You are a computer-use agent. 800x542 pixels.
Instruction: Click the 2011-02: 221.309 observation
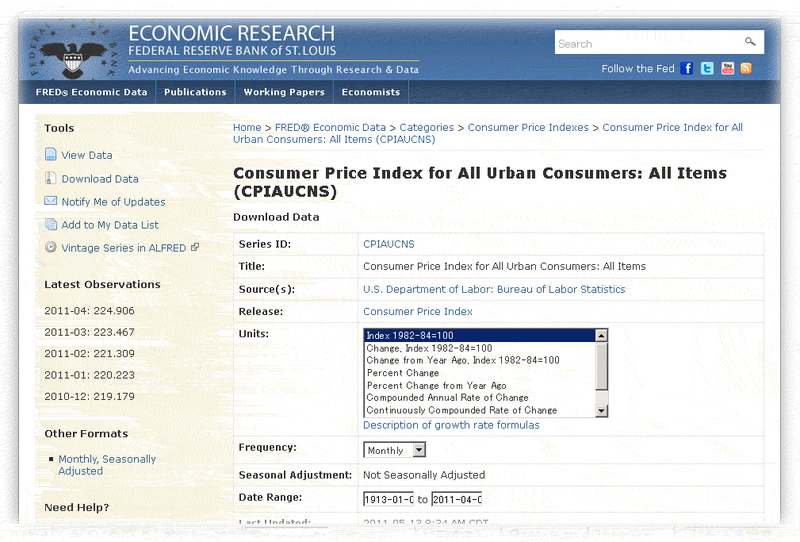(x=89, y=354)
